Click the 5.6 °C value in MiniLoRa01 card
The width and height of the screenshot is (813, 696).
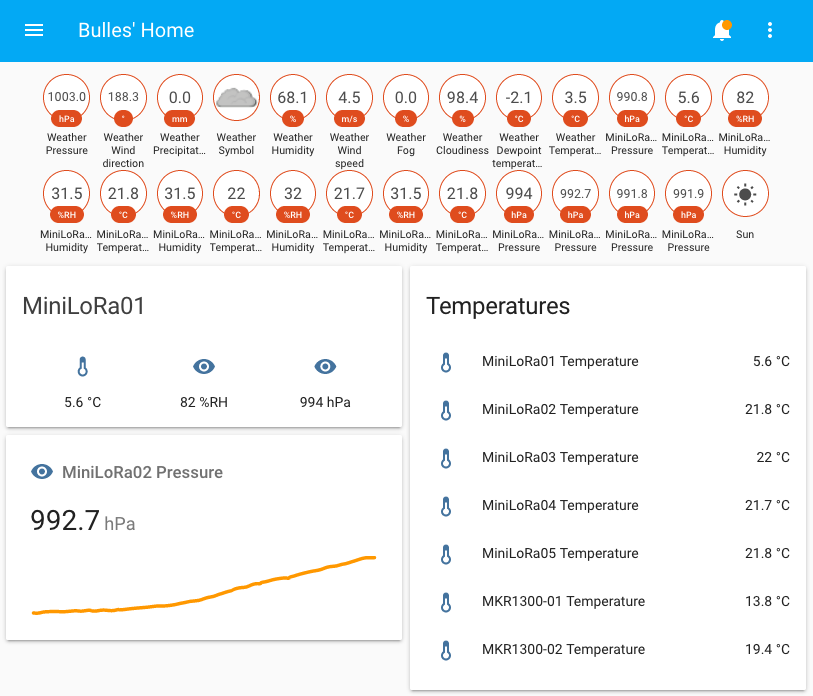(x=82, y=402)
